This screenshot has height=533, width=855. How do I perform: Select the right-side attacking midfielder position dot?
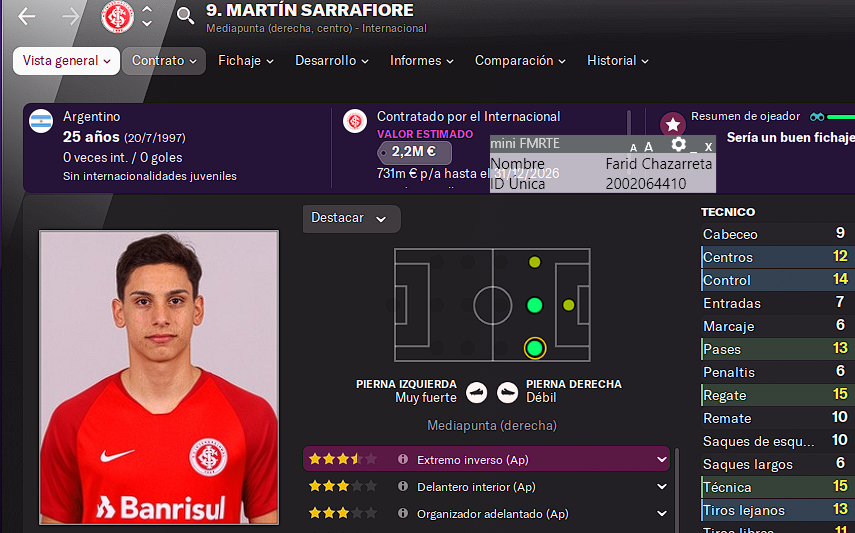(535, 348)
